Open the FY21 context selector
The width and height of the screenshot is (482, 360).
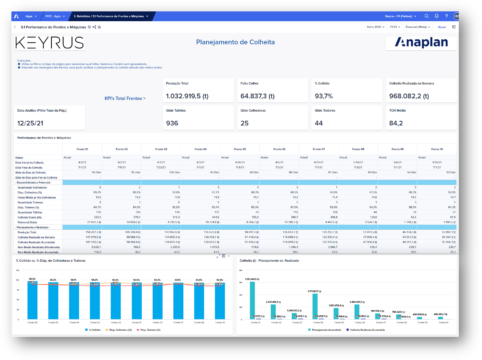click(395, 27)
